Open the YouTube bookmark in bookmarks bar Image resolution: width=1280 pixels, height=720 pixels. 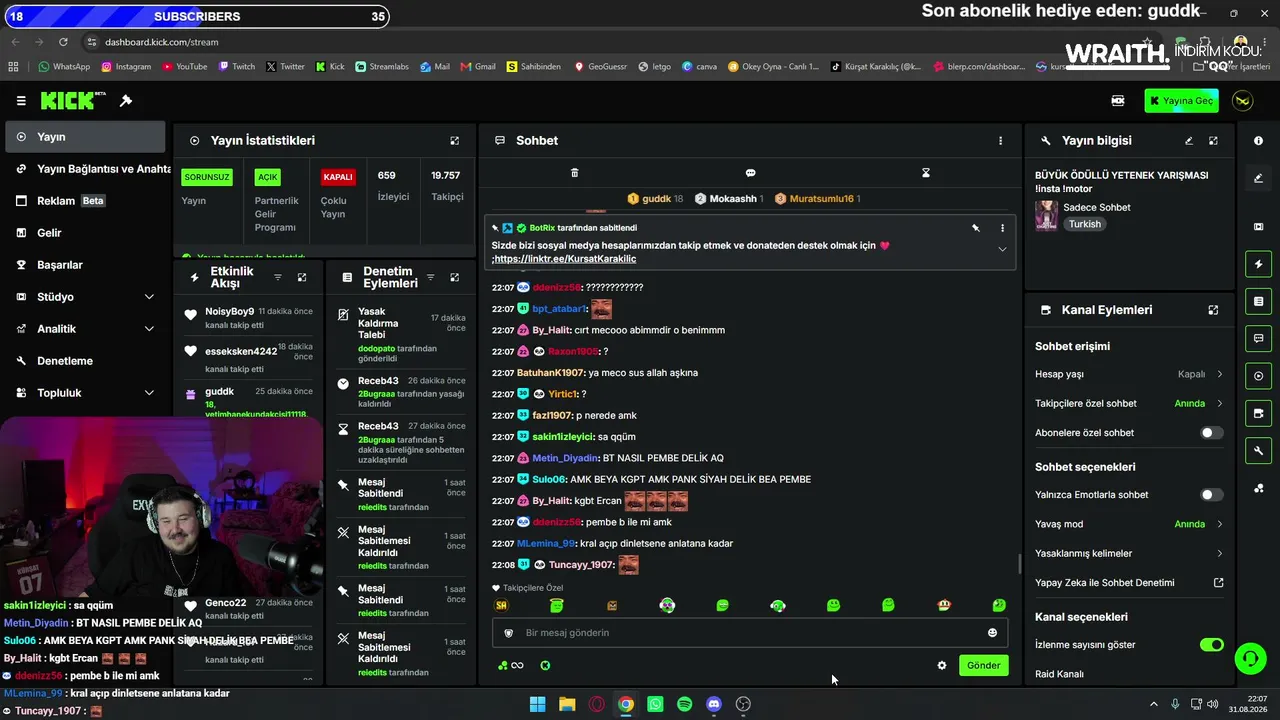click(184, 67)
